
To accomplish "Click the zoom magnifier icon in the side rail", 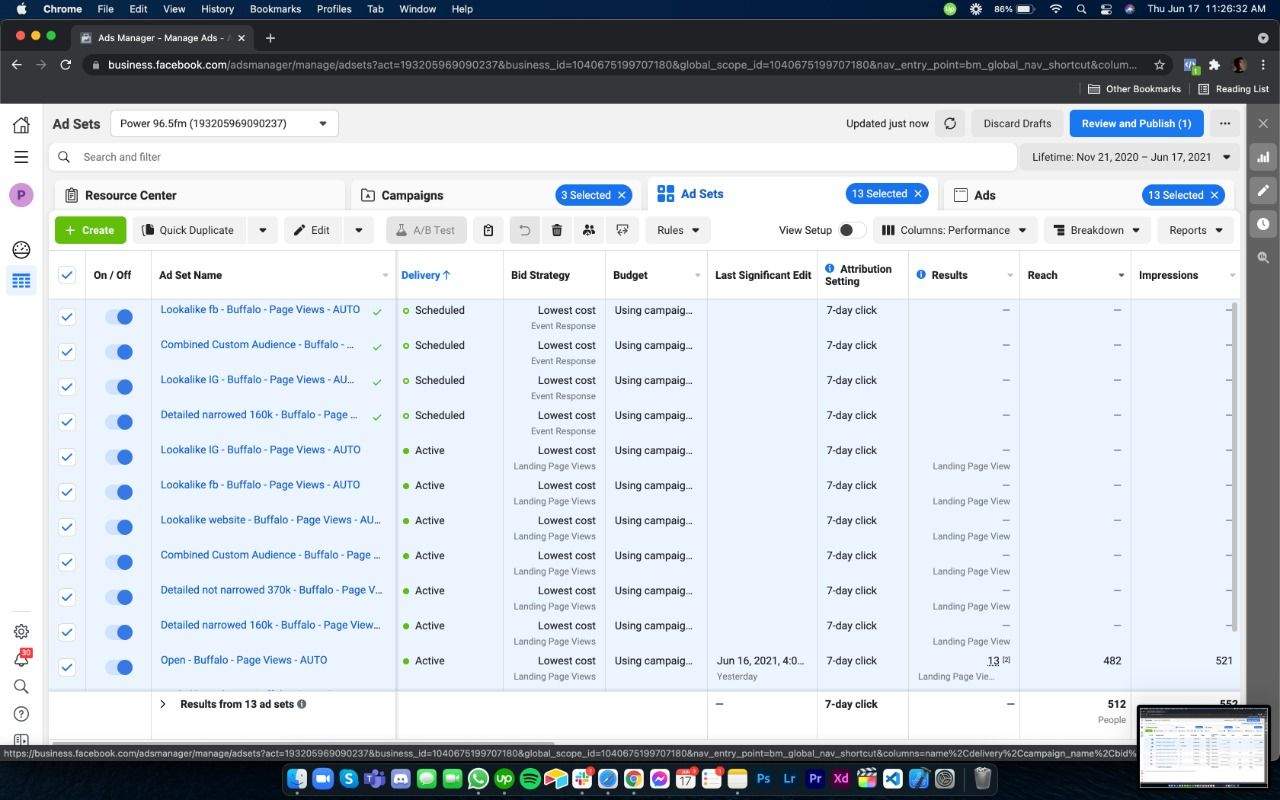I will (1263, 257).
